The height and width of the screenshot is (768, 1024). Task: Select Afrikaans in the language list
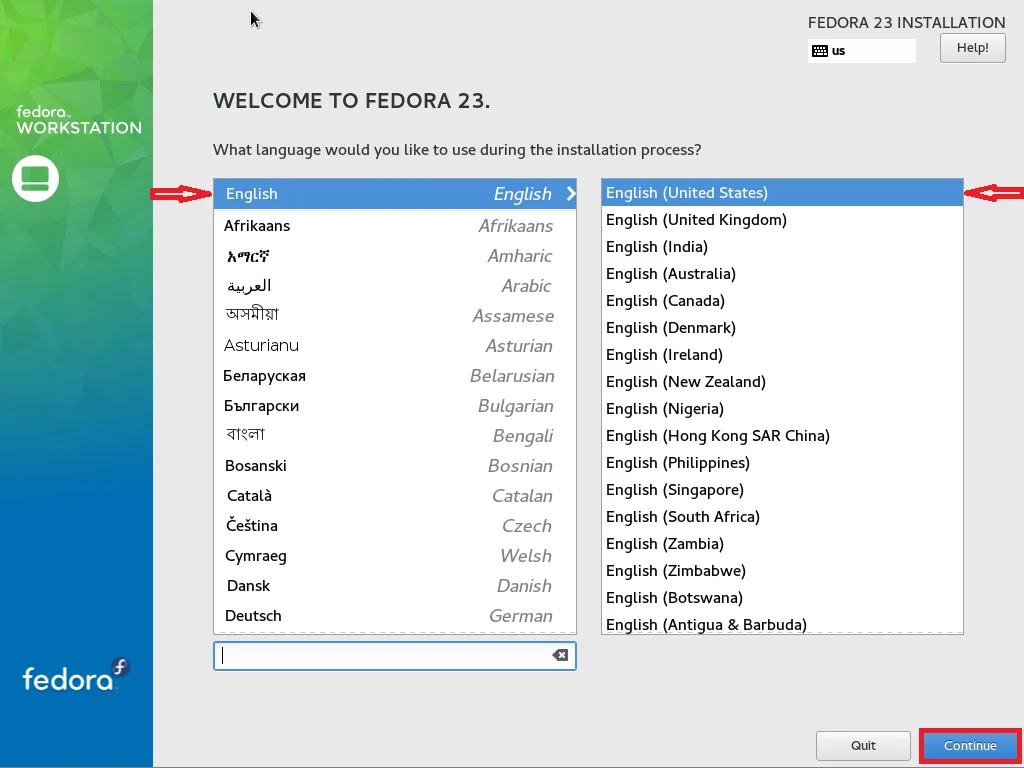[394, 226]
